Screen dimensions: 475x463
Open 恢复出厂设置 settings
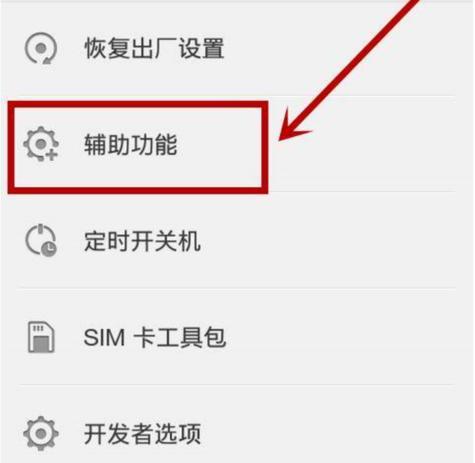[154, 48]
